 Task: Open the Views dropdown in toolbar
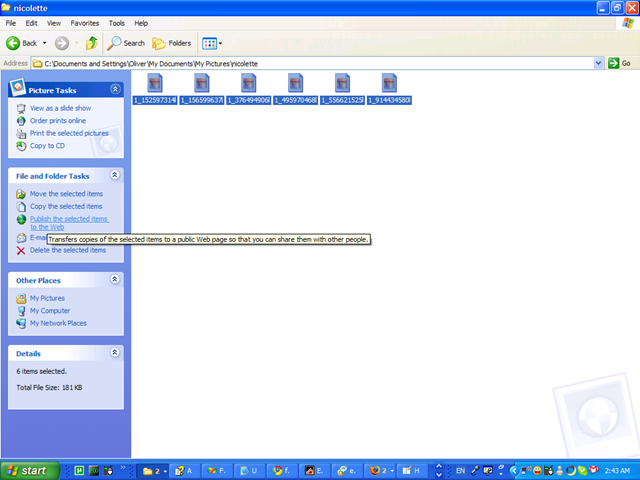(212, 43)
